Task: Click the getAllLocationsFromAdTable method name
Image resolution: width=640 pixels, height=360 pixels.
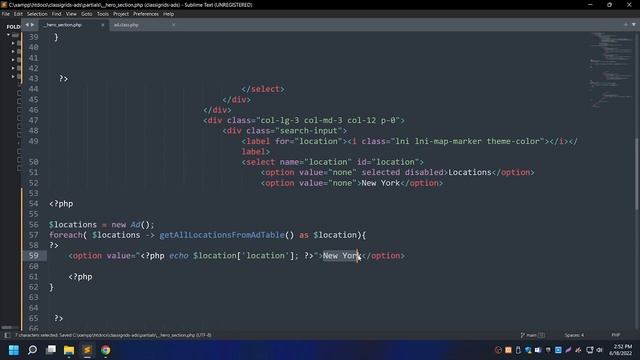Action: click(222, 235)
